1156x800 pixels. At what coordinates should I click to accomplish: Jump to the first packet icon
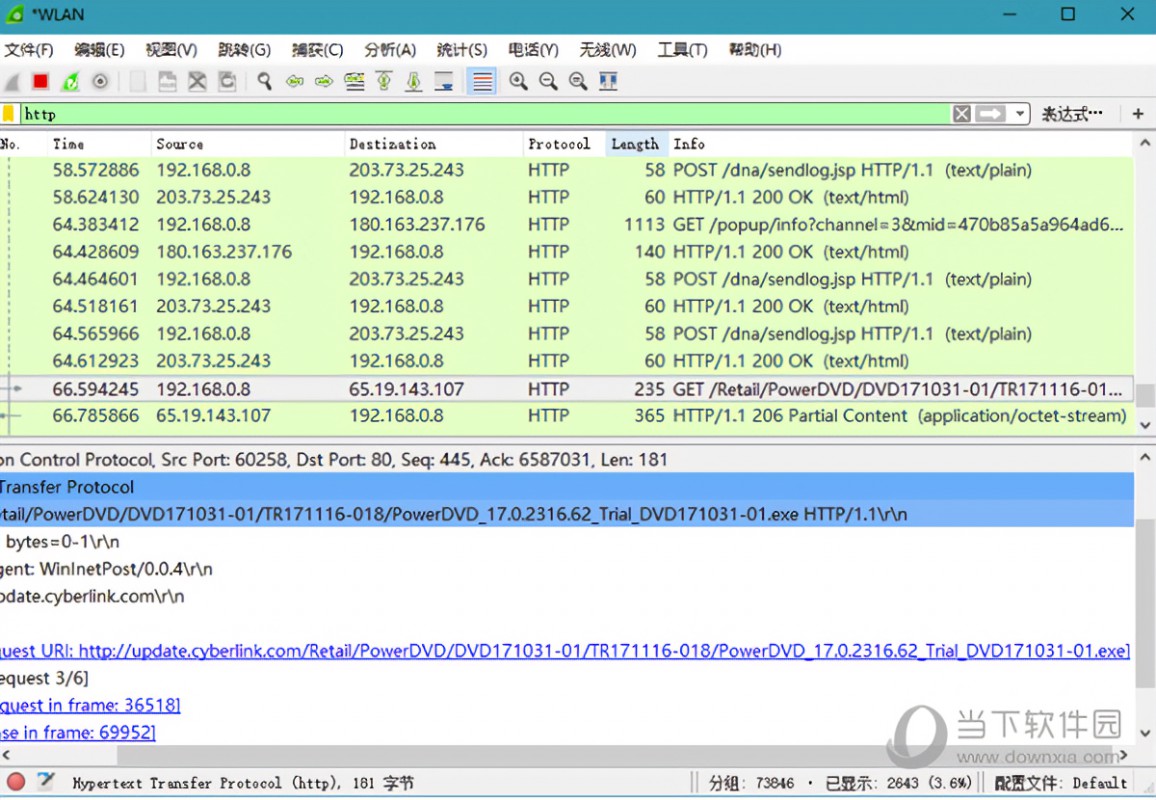(384, 82)
